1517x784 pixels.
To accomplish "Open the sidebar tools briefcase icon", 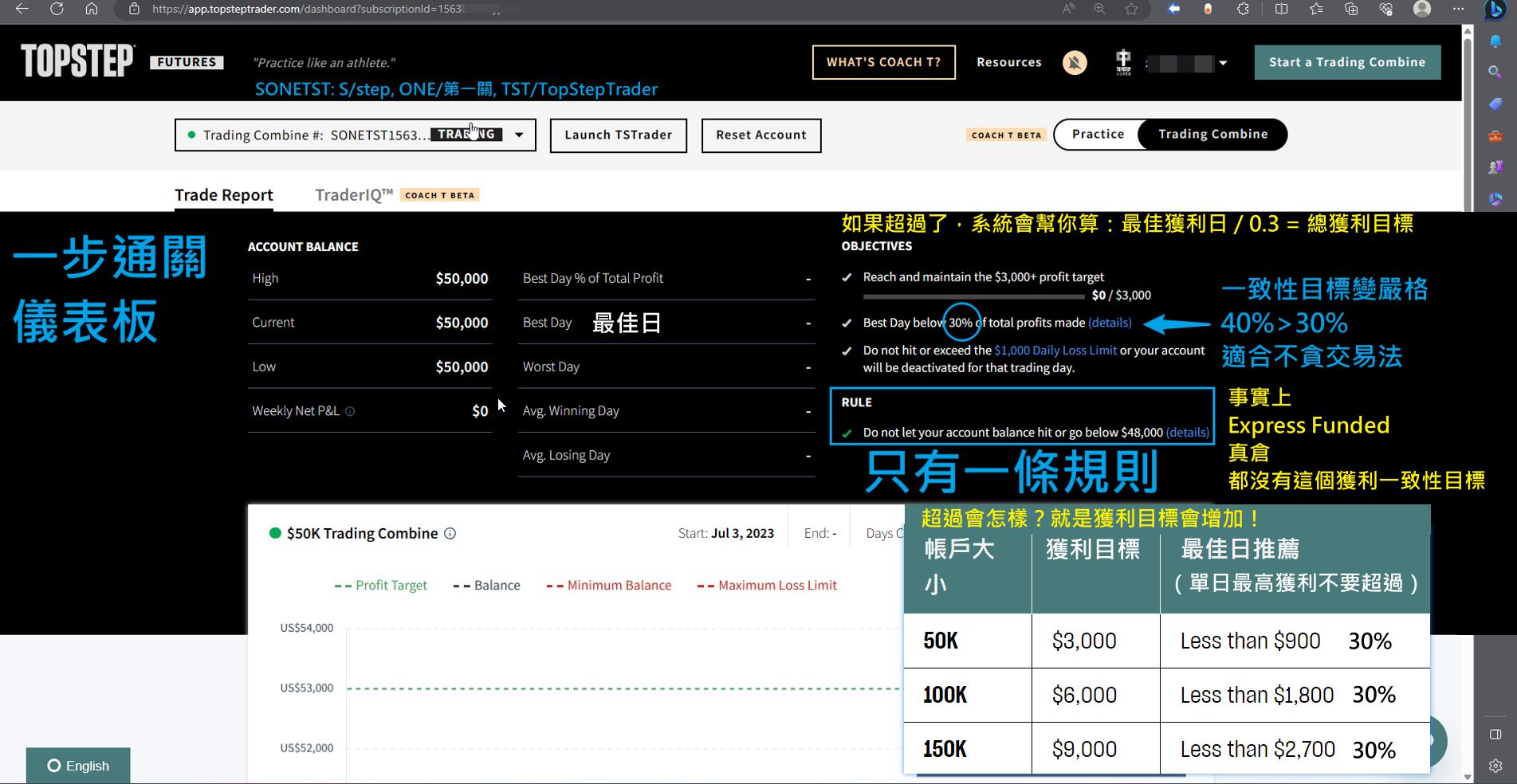I will [x=1495, y=136].
